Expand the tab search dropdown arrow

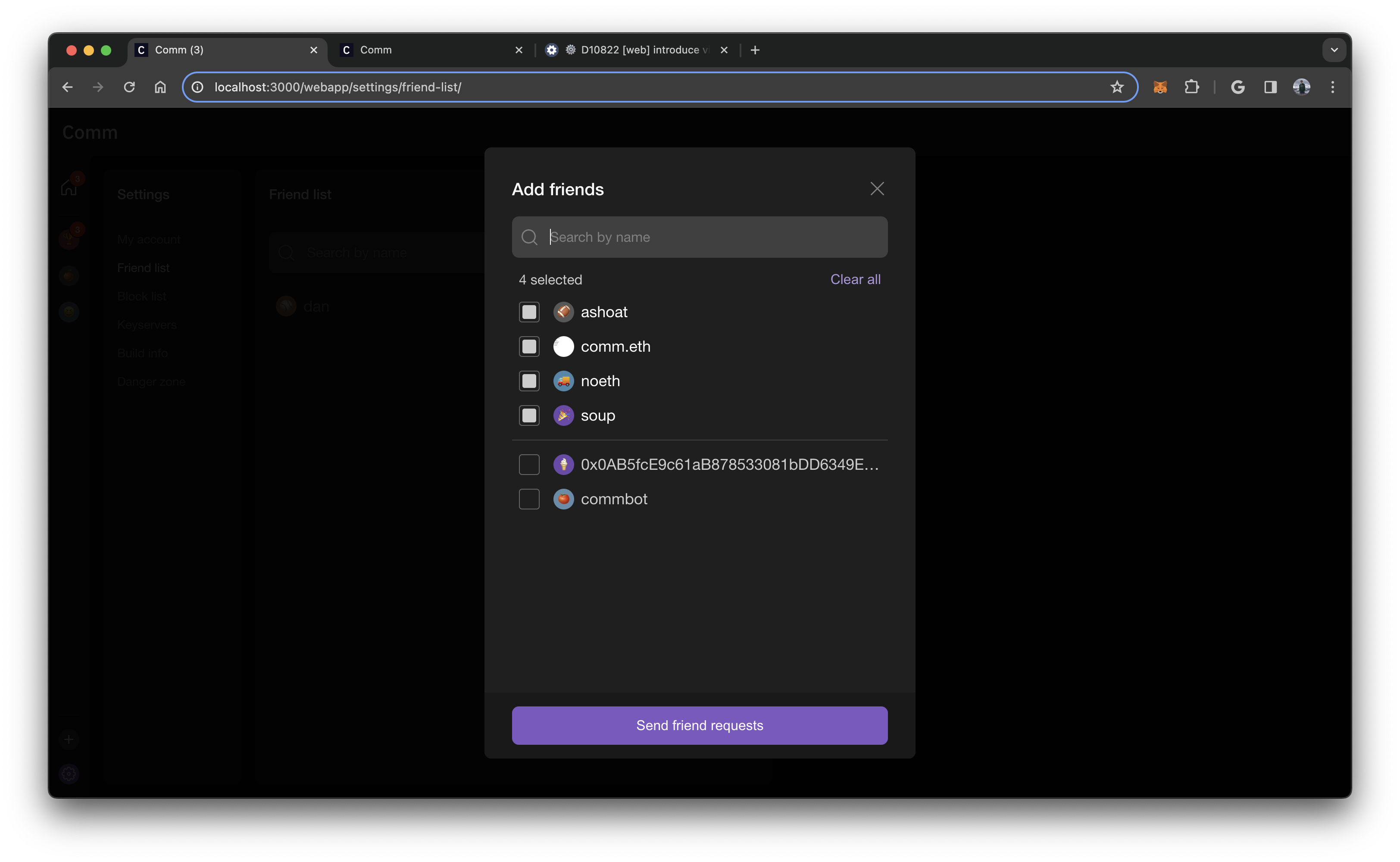pos(1334,50)
